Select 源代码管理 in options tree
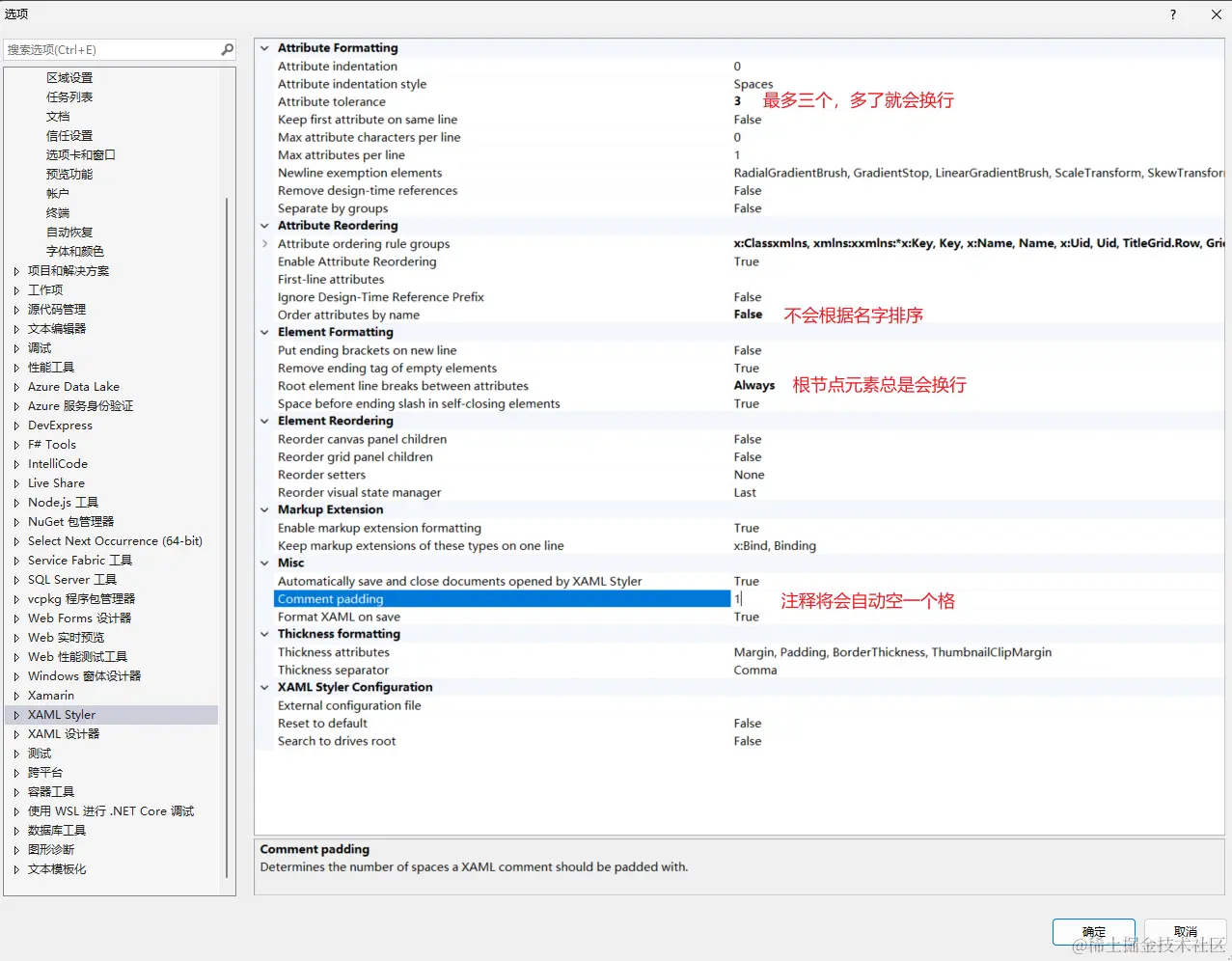 pos(57,310)
